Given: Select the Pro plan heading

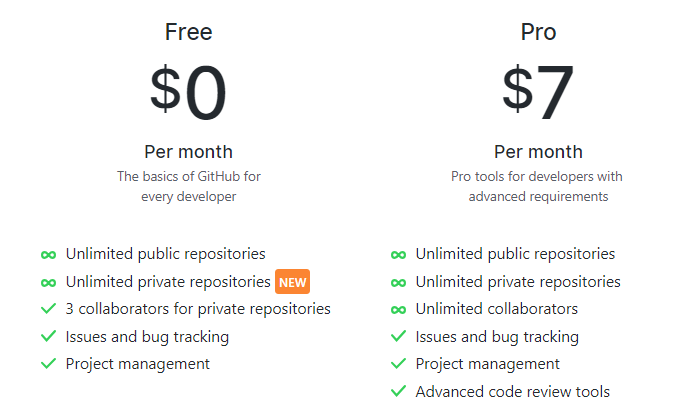Looking at the screenshot, I should 538,32.
